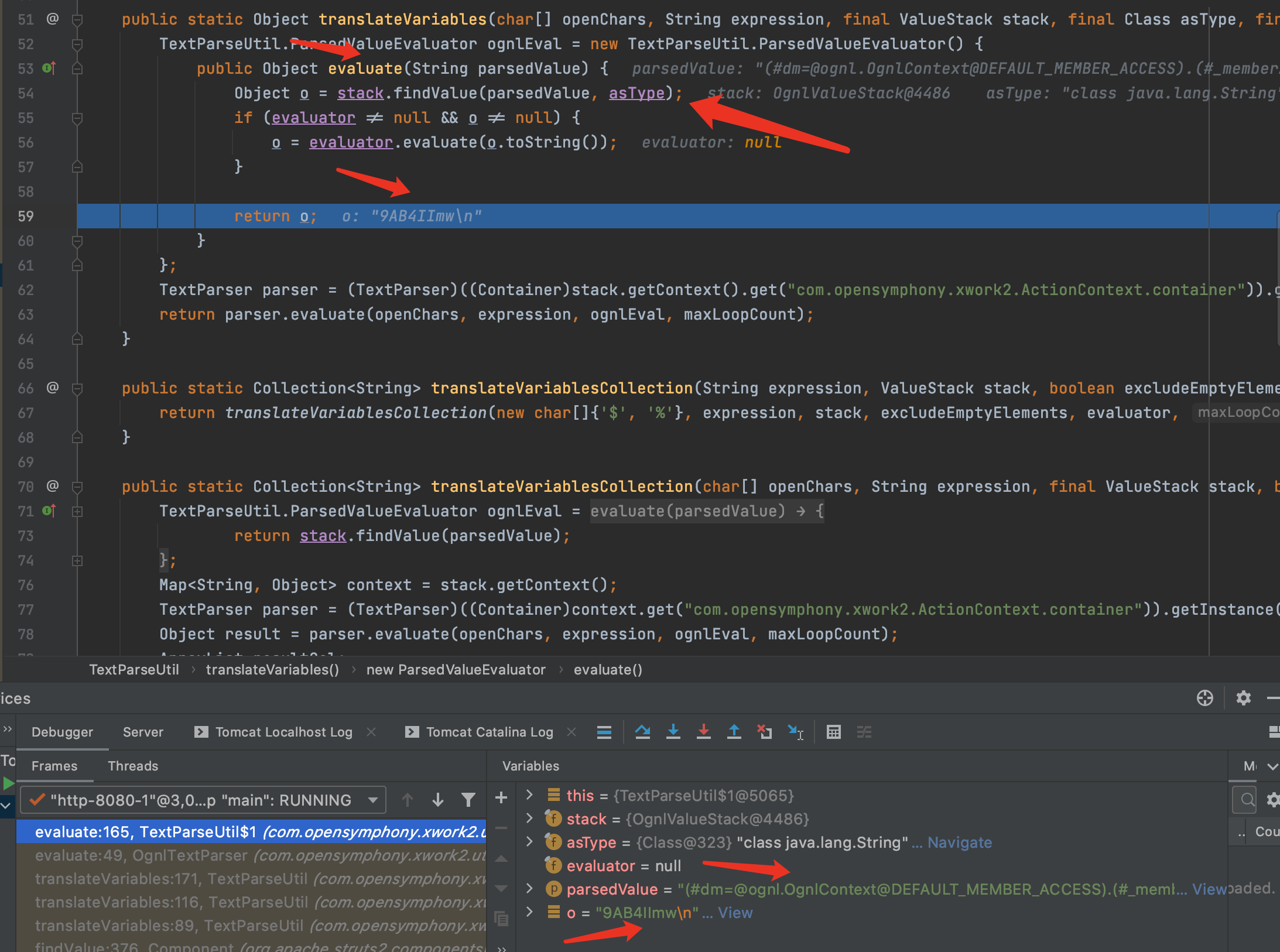Click the @ gutter marker on line 66
This screenshot has height=952, width=1280.
(52, 388)
